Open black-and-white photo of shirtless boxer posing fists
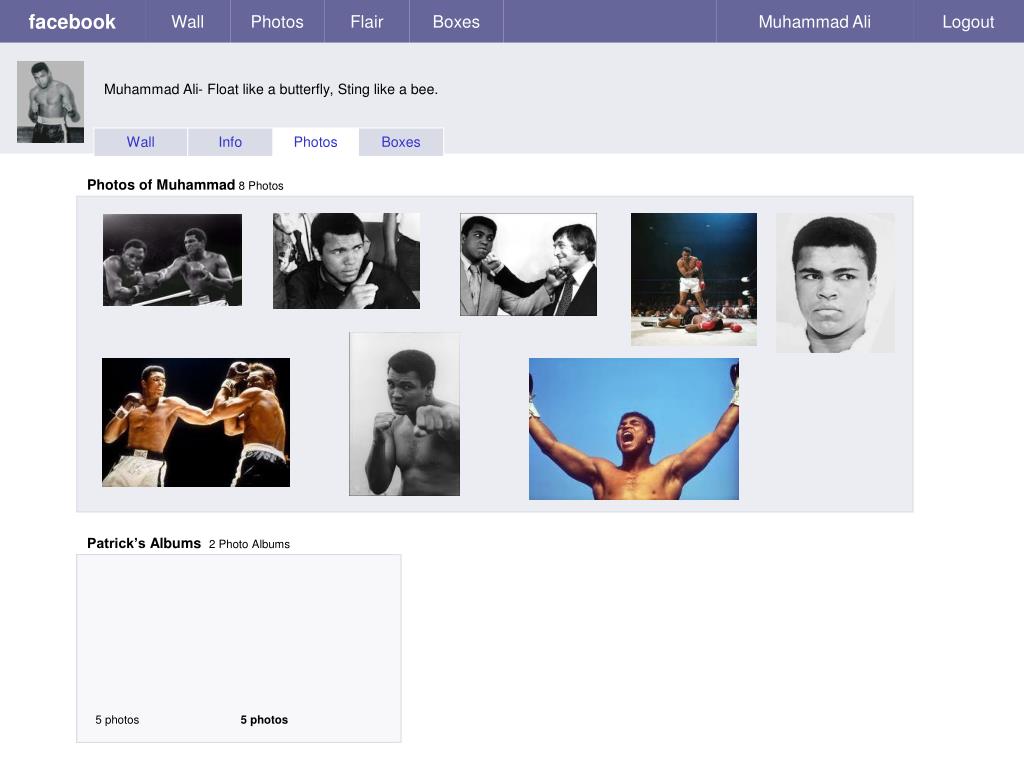 coord(404,414)
